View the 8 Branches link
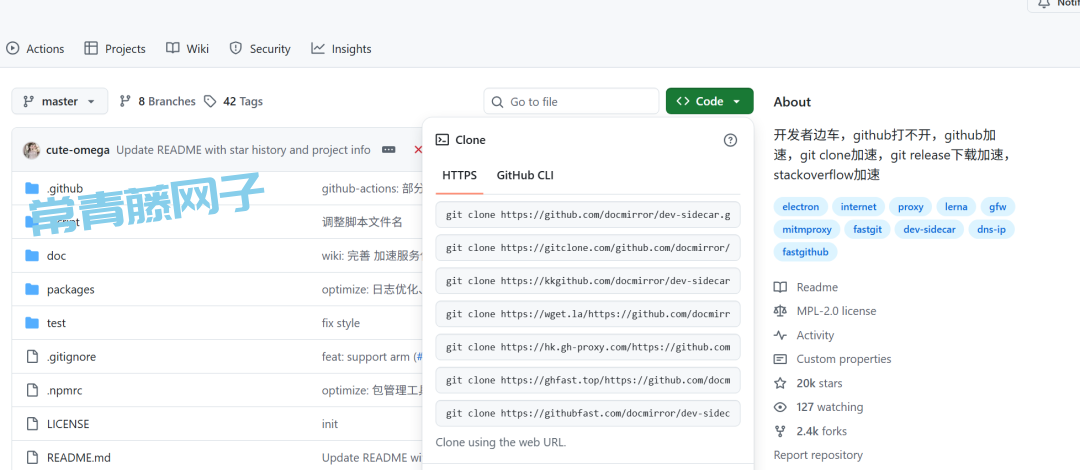Screen dimensions: 1080x470 pyautogui.click(x=157, y=101)
